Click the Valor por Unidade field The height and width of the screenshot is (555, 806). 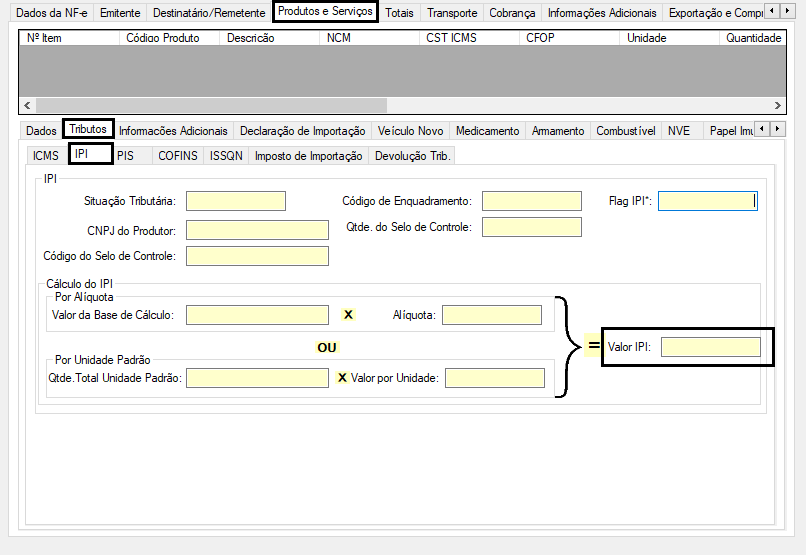tap(495, 378)
